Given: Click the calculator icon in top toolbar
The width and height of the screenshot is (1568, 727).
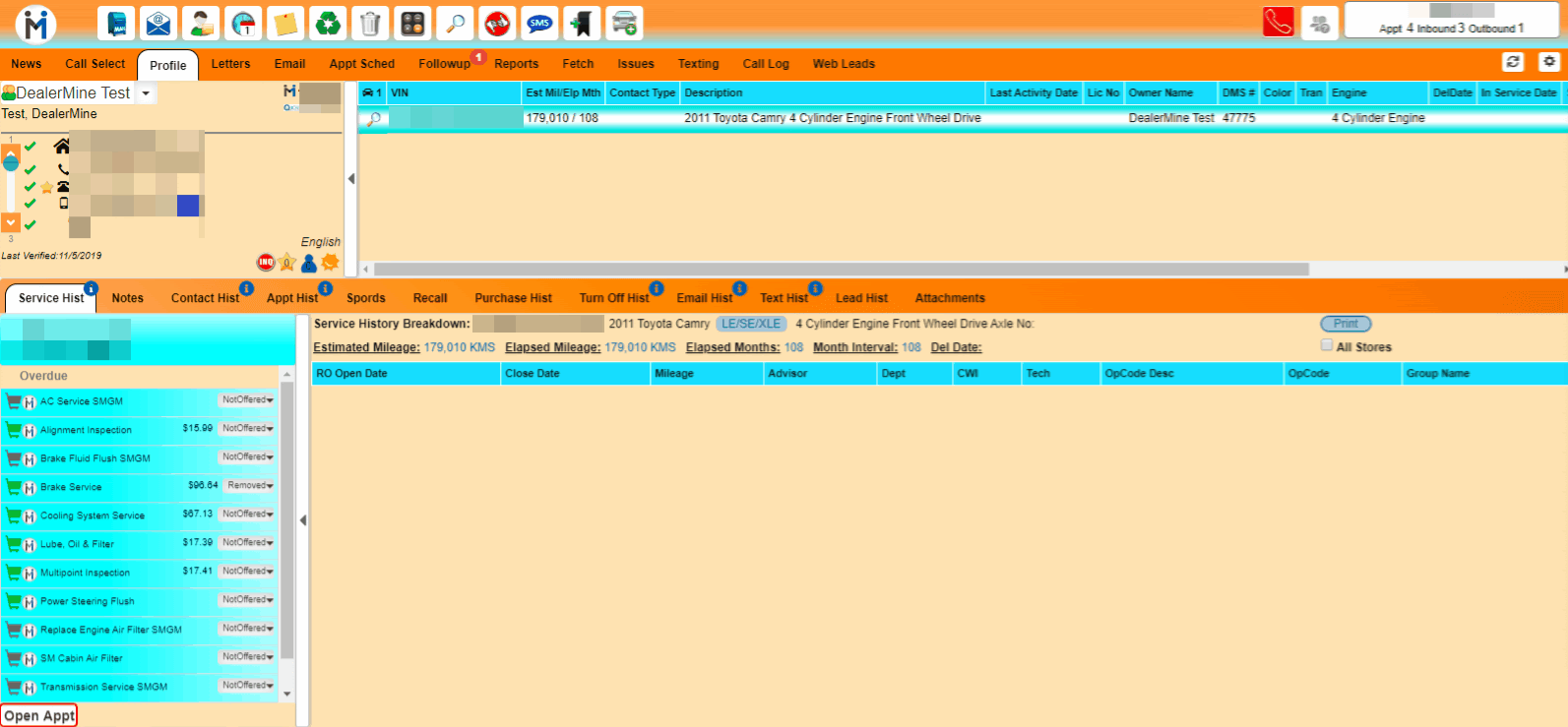Looking at the screenshot, I should tap(412, 24).
